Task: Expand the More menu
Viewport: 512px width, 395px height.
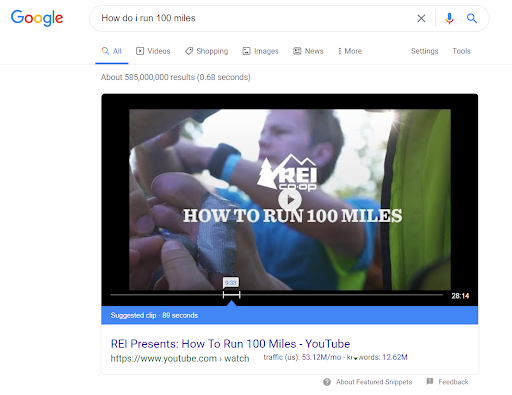Action: pos(350,51)
